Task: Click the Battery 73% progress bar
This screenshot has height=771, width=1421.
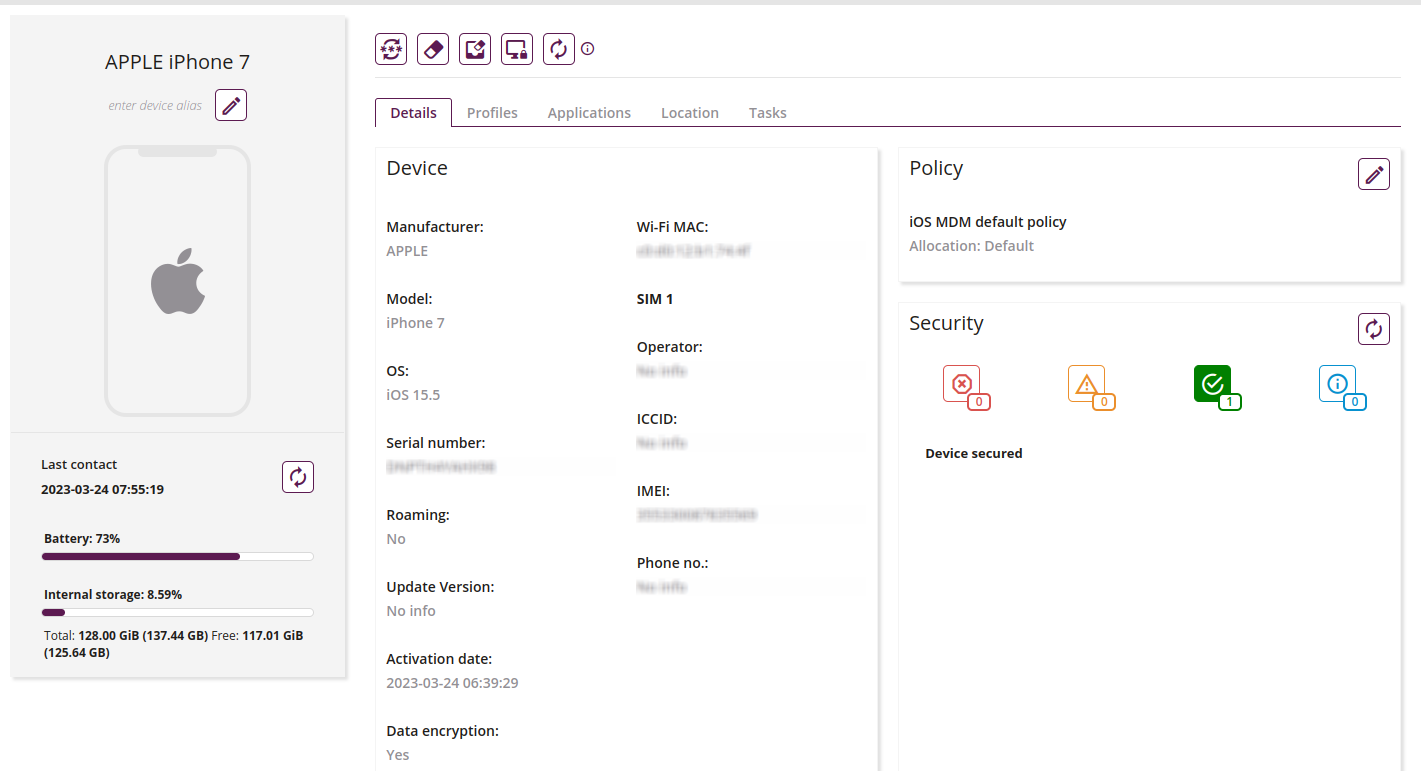Action: (178, 556)
